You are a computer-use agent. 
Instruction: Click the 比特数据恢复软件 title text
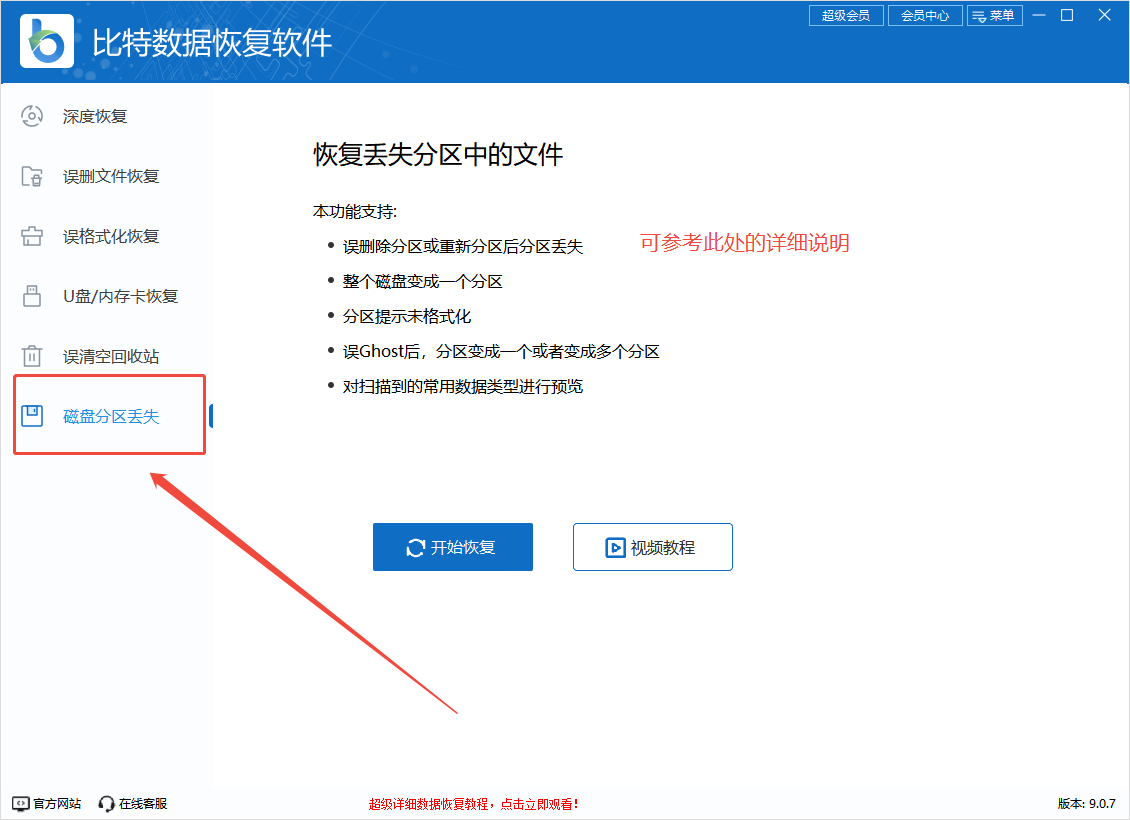click(x=212, y=43)
